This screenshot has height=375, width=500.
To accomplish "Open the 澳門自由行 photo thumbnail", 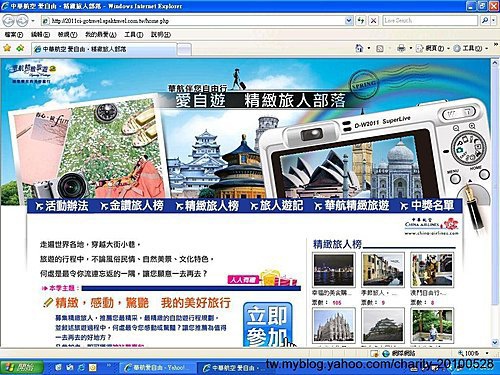I will coord(432,270).
